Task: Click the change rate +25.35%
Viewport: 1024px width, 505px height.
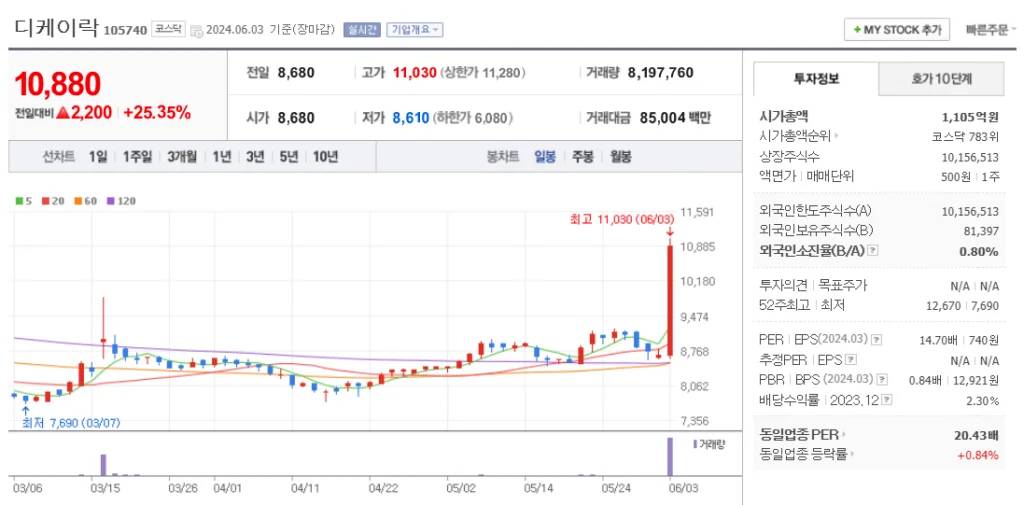Action: 157,113
